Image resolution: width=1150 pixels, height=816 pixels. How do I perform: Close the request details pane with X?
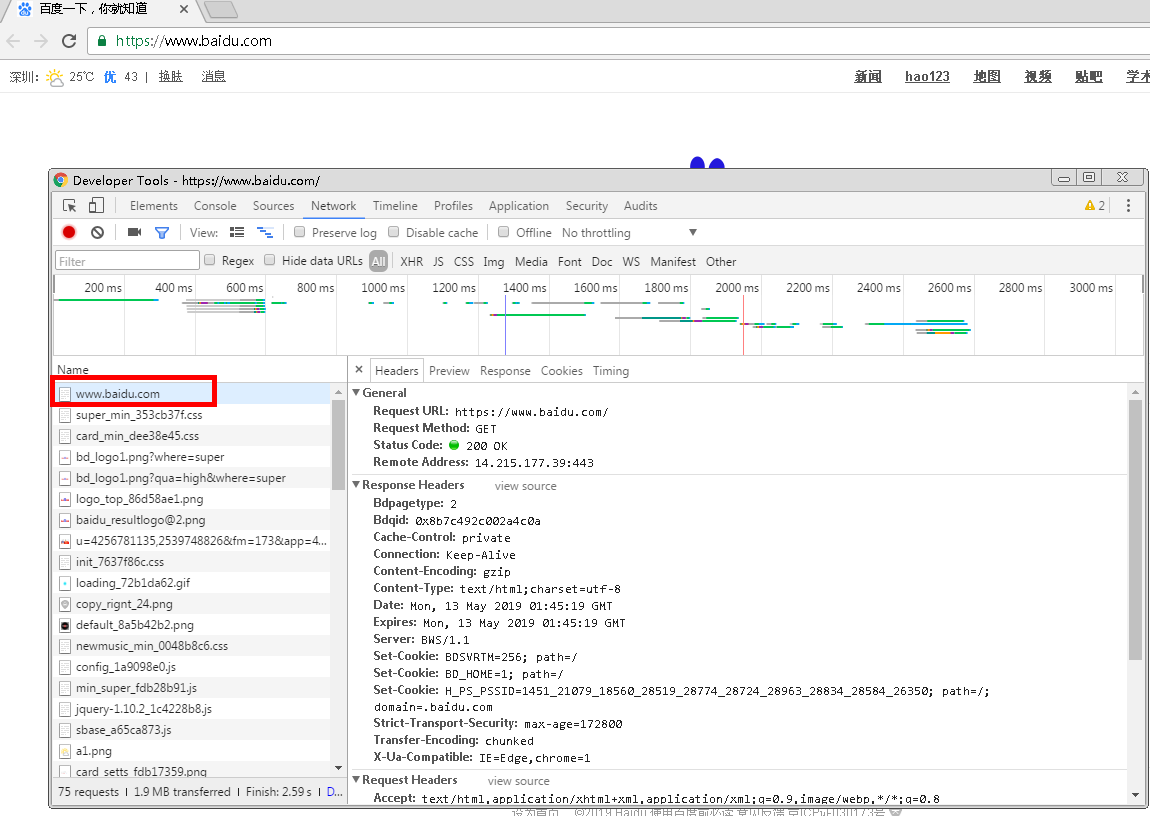(359, 370)
